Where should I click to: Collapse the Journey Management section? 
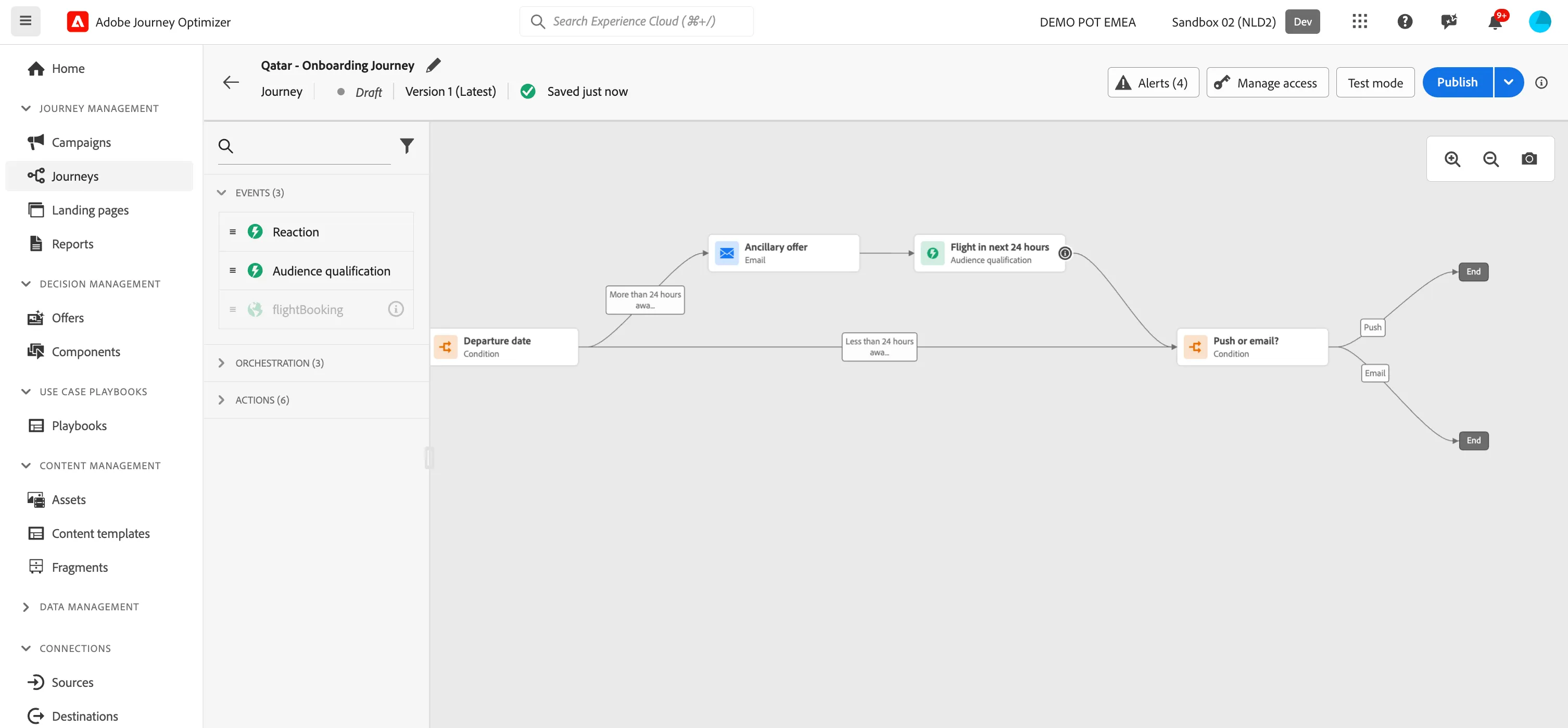[26, 108]
